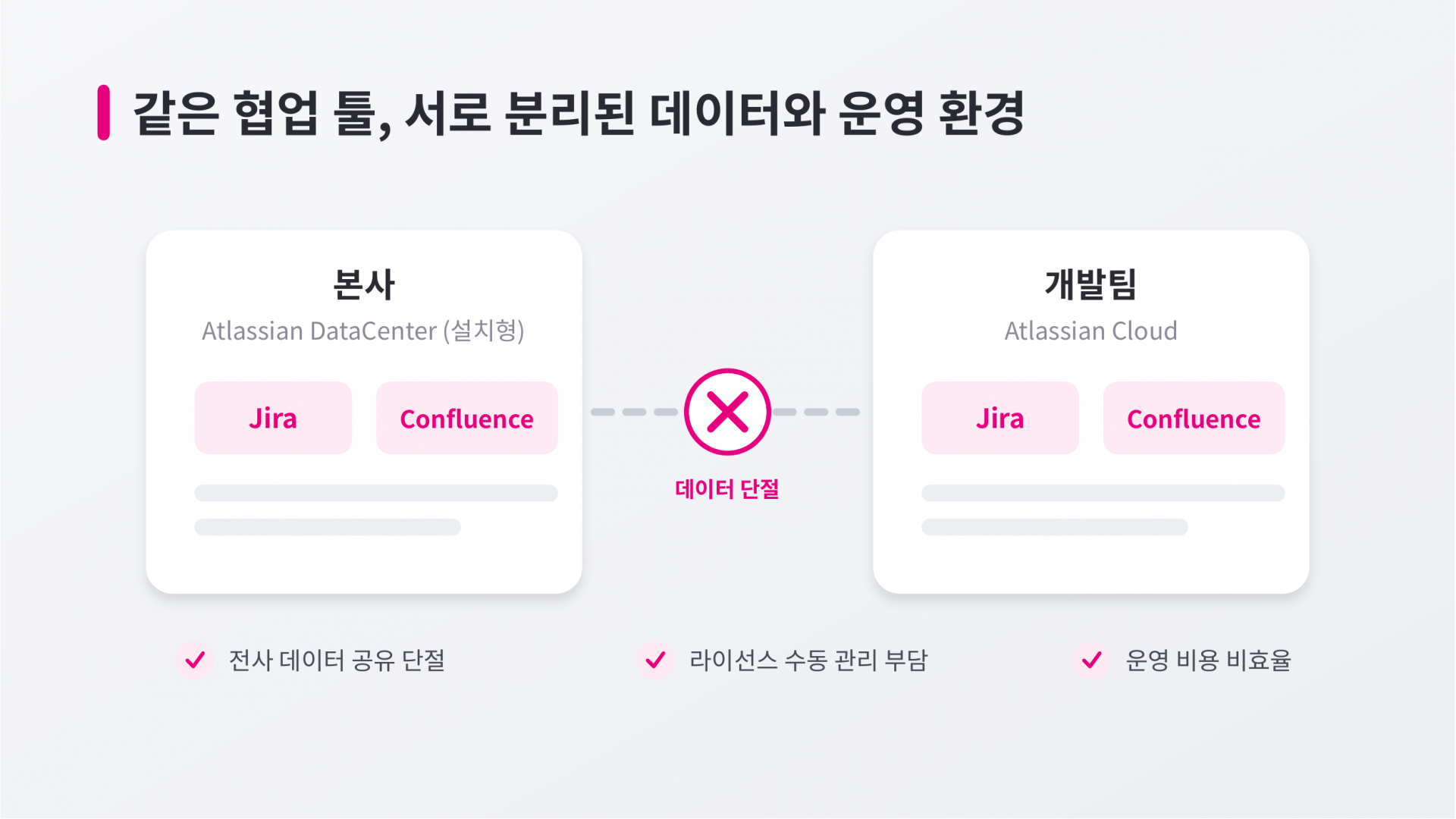The image size is (1456, 819).
Task: Click checkmark icon beside 전사 데이터 공유 단절
Action: 195,660
